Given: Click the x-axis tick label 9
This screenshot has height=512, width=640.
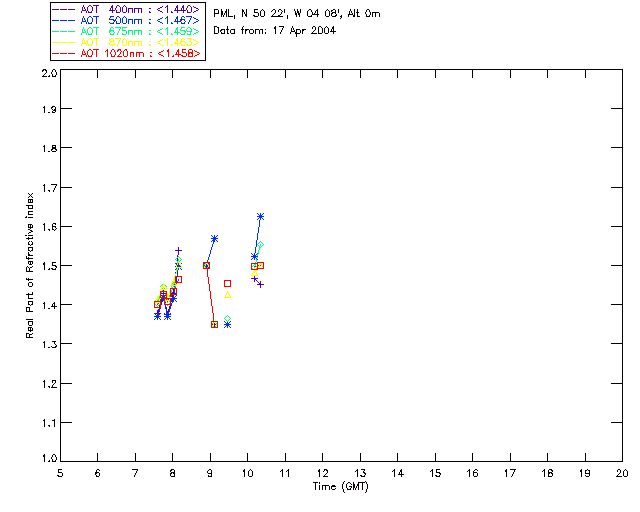Looking at the screenshot, I should point(210,473).
